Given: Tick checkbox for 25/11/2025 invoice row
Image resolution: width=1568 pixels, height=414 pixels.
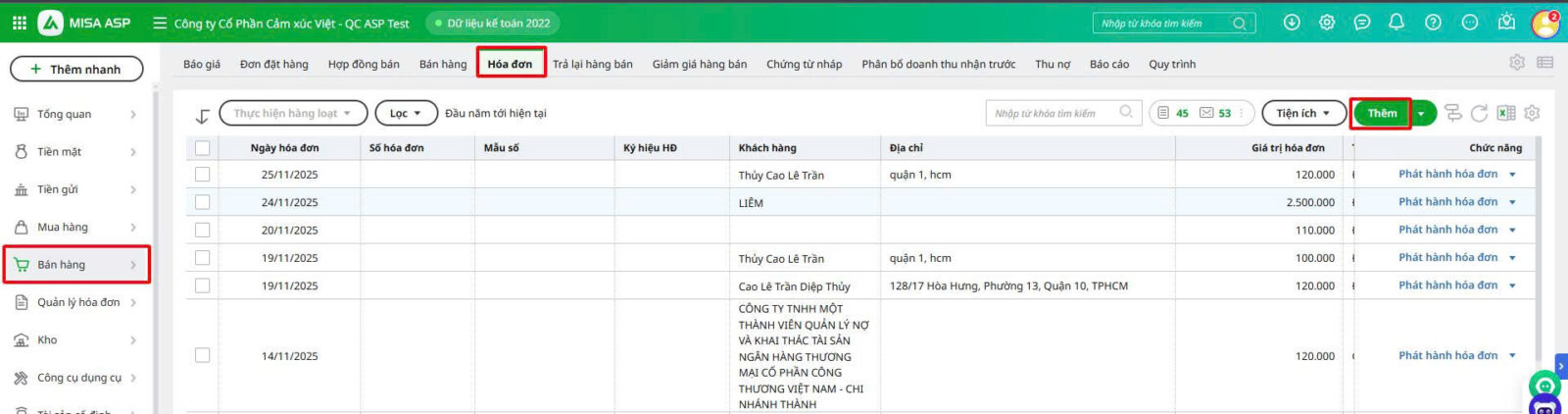Looking at the screenshot, I should click(x=202, y=175).
